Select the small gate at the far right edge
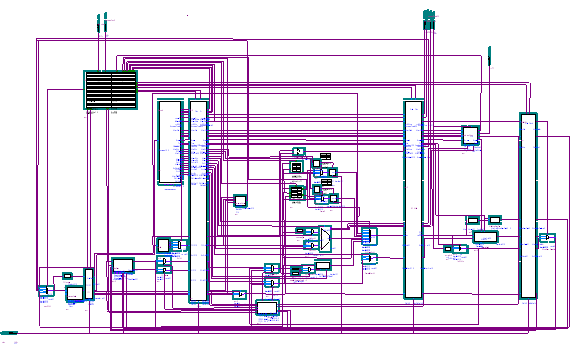 pyautogui.click(x=547, y=238)
